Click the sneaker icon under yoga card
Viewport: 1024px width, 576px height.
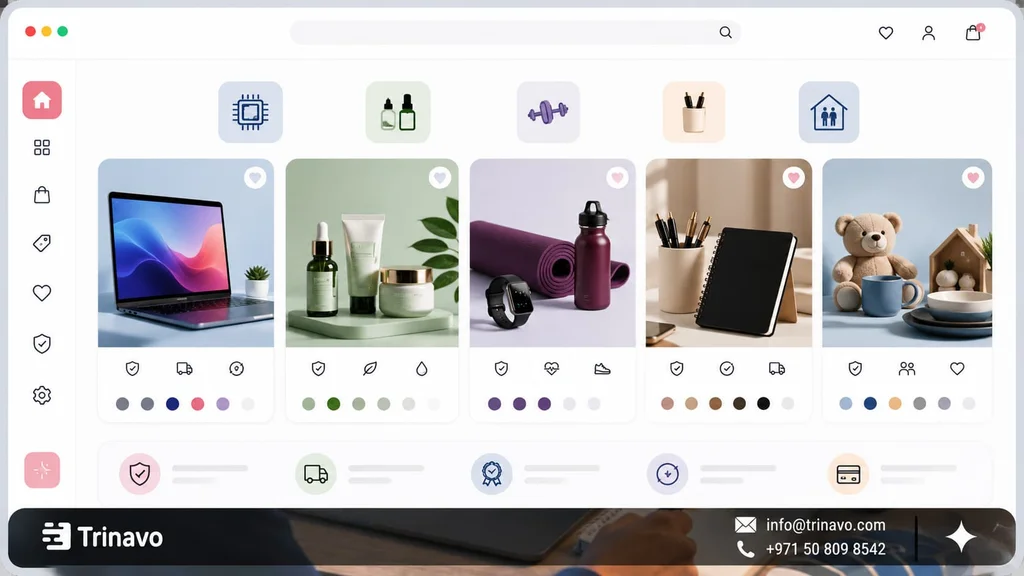[602, 369]
